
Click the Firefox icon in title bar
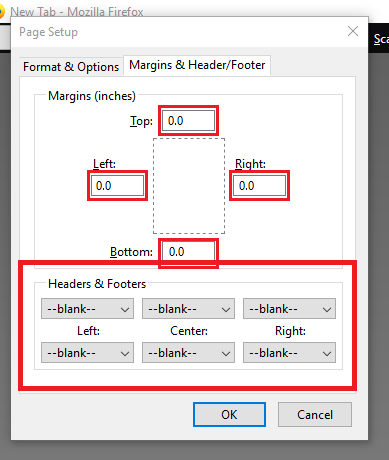coord(2,12)
